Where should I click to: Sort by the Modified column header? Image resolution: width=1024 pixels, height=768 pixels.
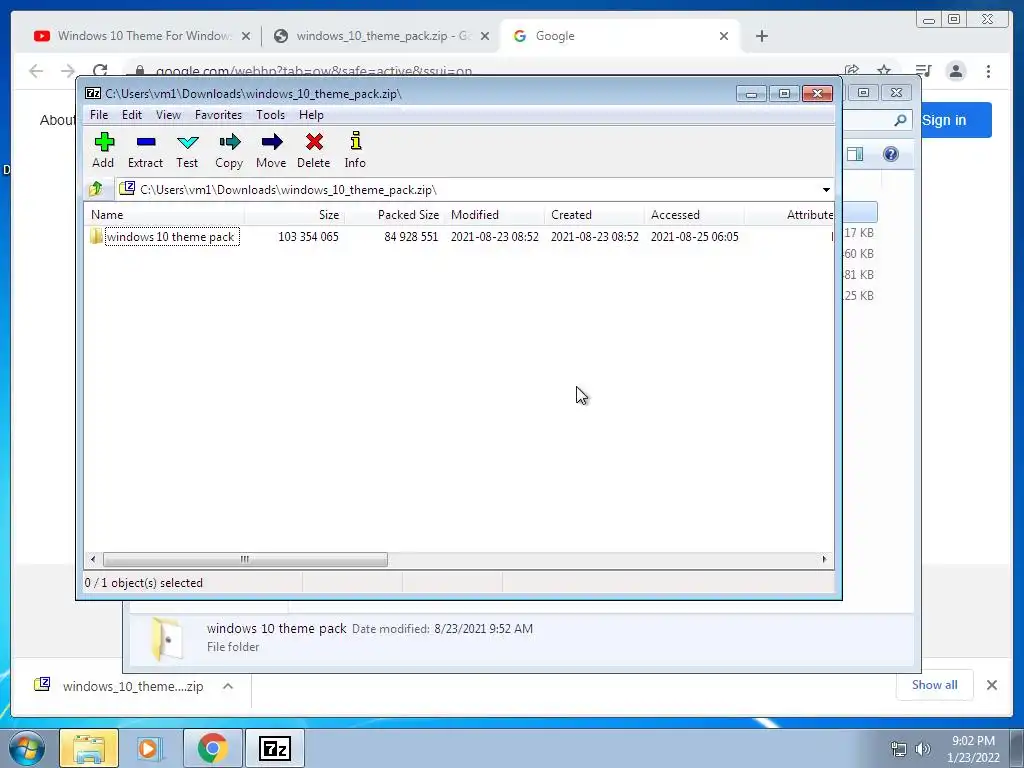494,215
